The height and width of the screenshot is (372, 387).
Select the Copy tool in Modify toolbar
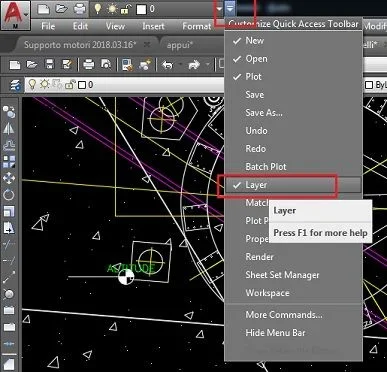click(x=9, y=112)
